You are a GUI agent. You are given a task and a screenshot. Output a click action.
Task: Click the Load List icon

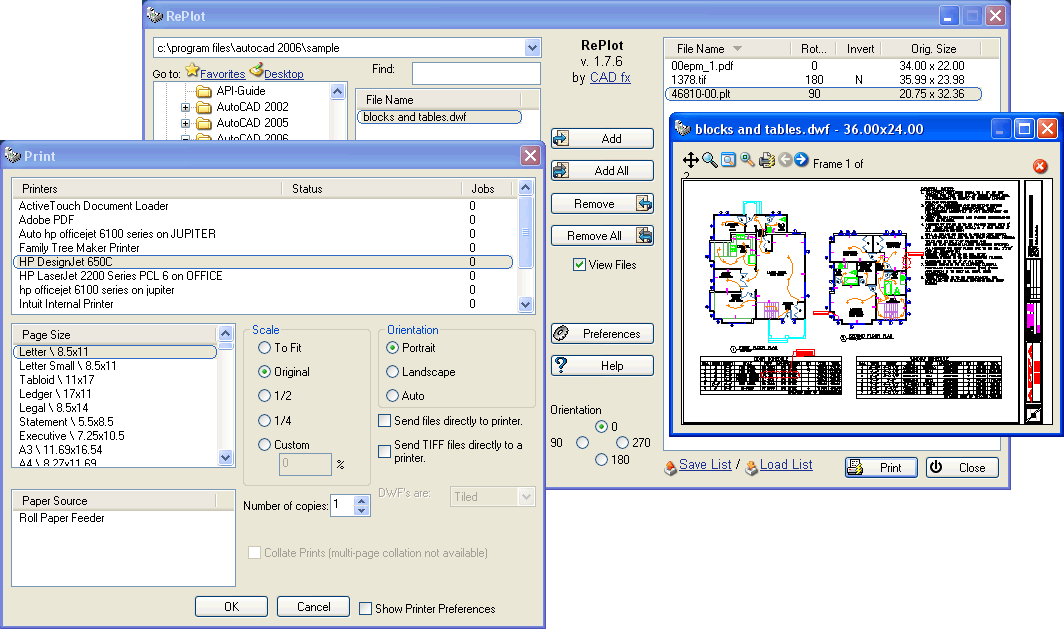click(751, 468)
